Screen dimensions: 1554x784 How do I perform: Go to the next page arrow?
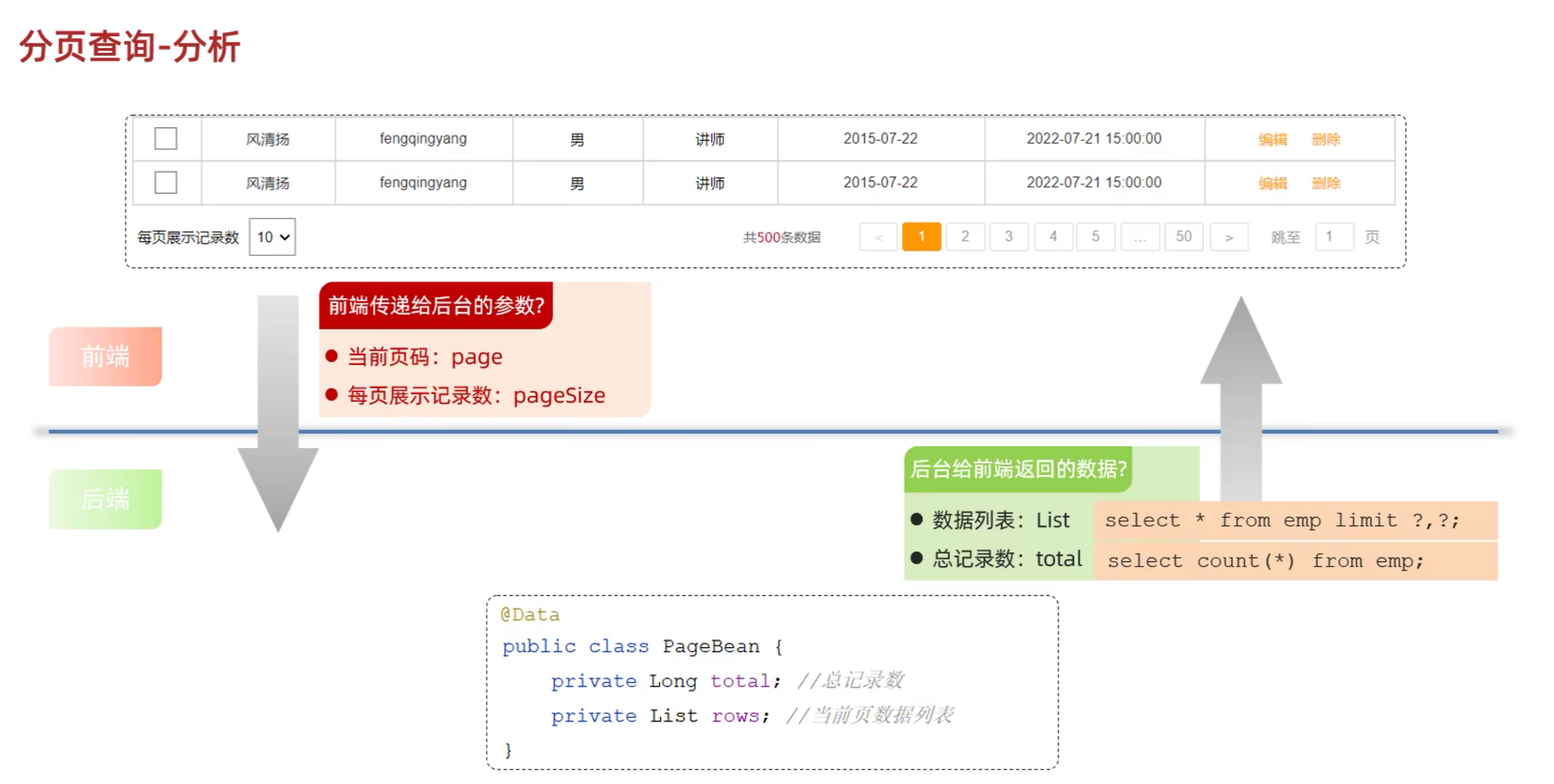click(x=1229, y=237)
